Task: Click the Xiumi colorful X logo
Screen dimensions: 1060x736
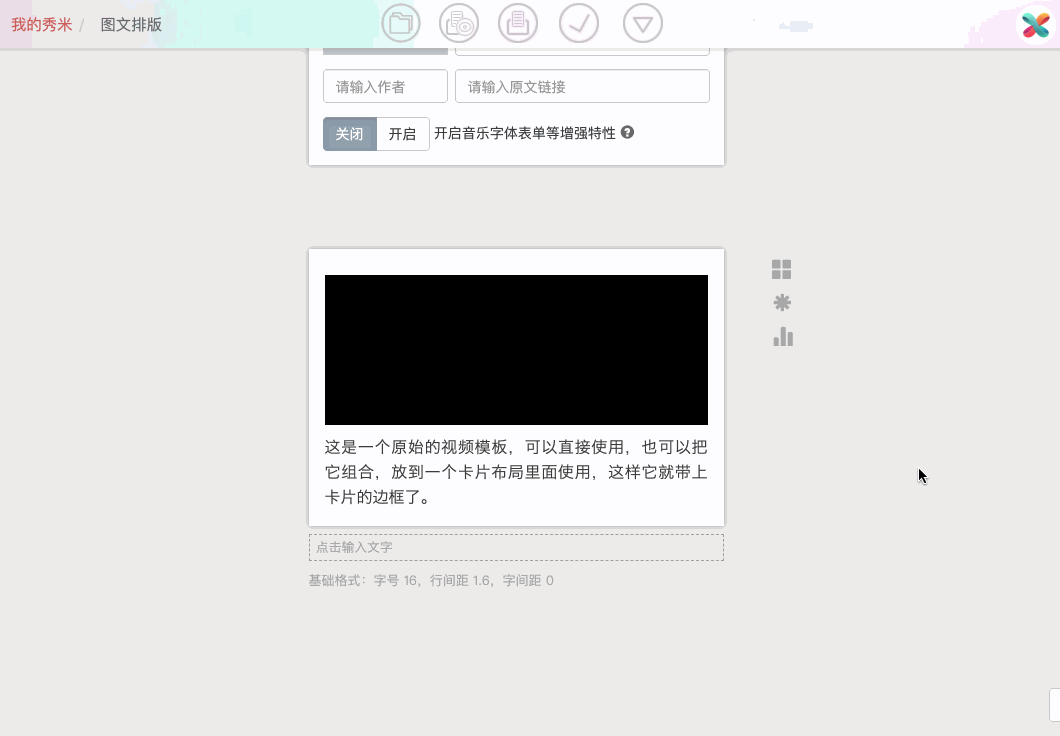Action: tap(1036, 26)
